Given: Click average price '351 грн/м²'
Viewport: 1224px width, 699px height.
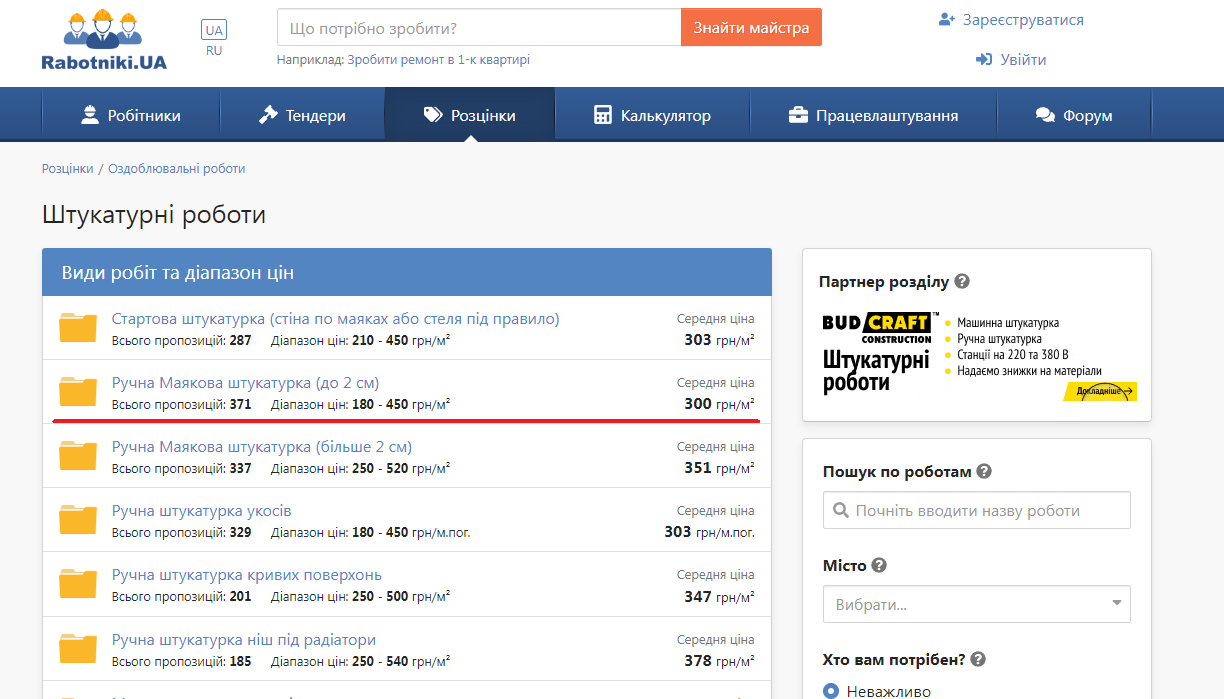Looking at the screenshot, I should (x=719, y=468).
